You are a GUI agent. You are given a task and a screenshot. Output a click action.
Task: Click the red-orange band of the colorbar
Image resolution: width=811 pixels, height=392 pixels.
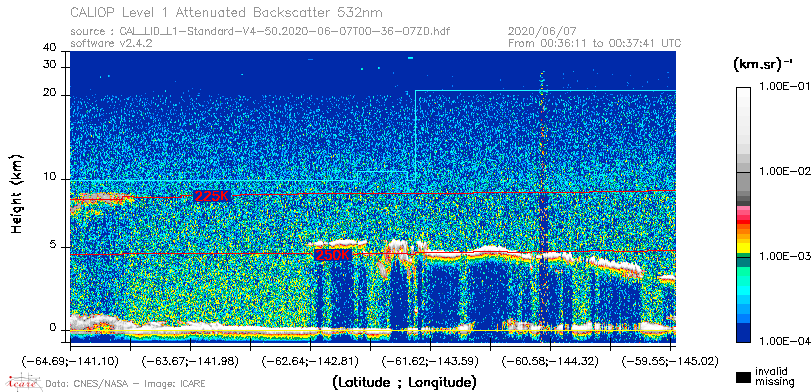point(743,226)
